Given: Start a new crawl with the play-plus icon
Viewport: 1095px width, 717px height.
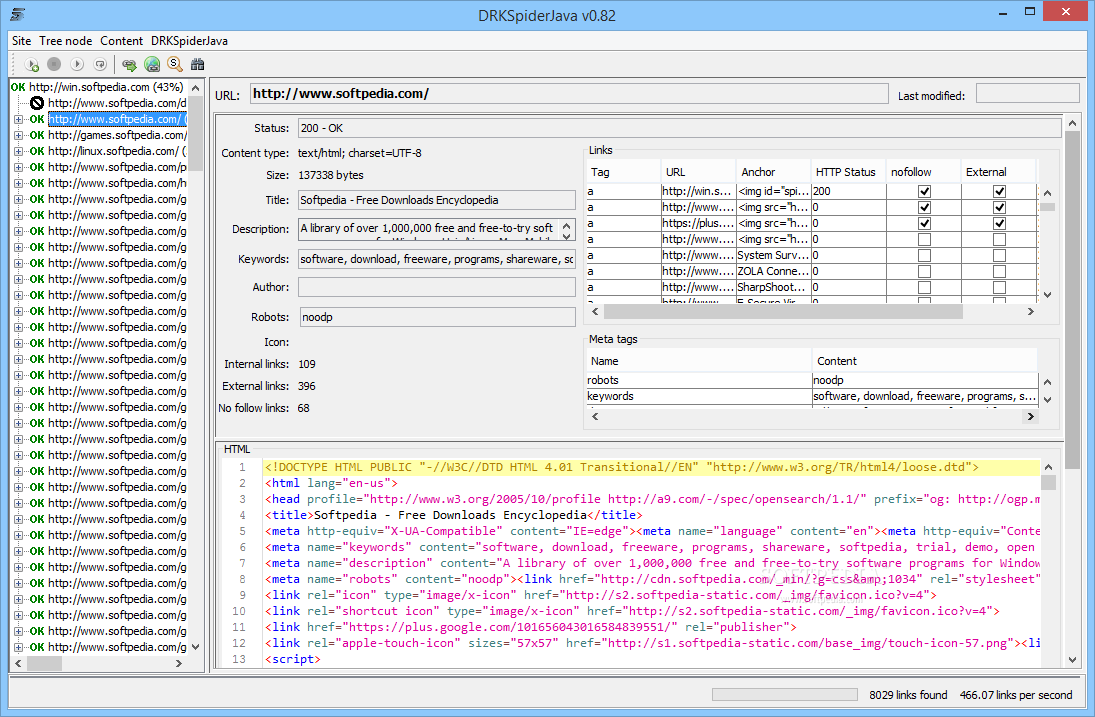Looking at the screenshot, I should pos(31,64).
